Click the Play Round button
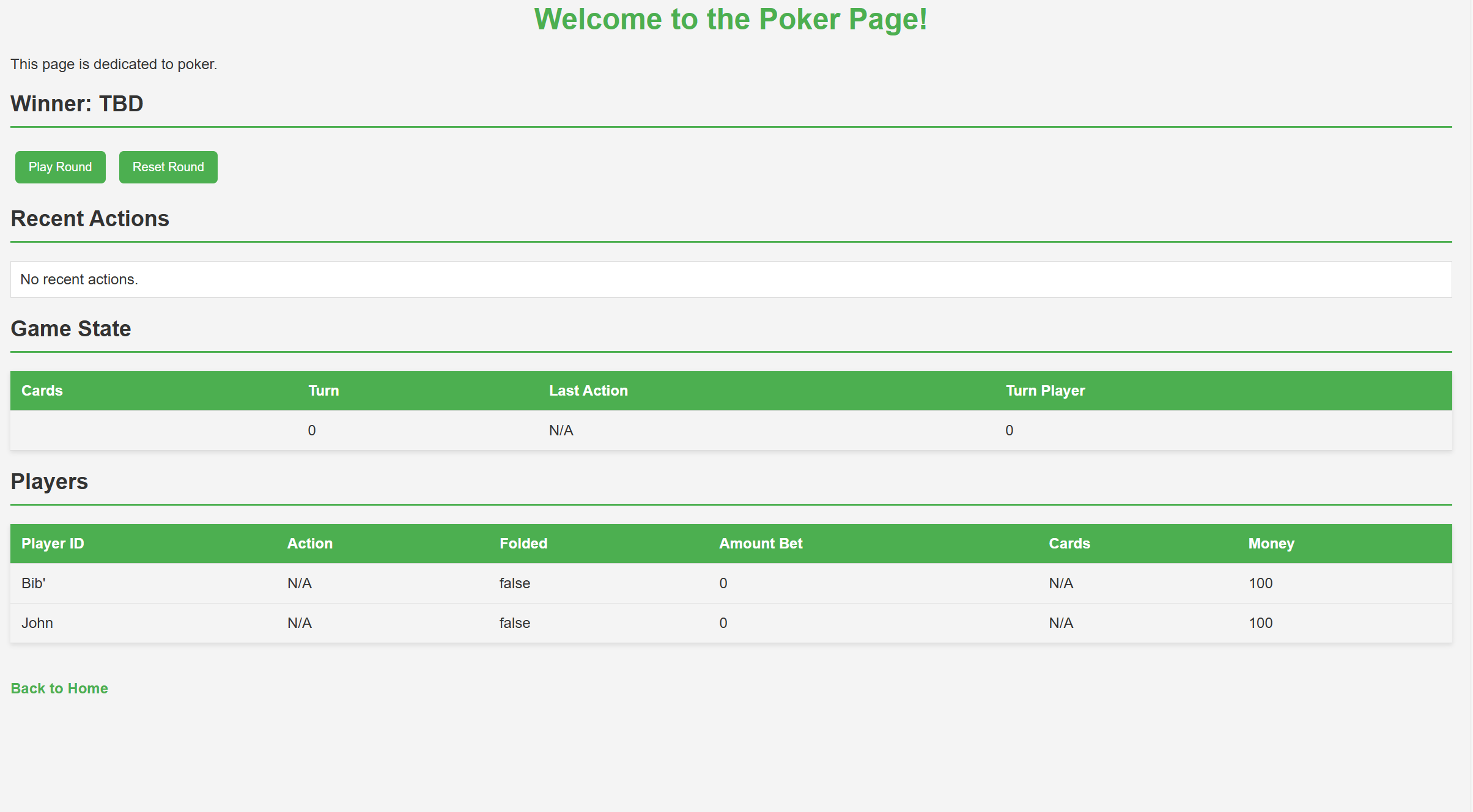1473x812 pixels. click(x=60, y=167)
